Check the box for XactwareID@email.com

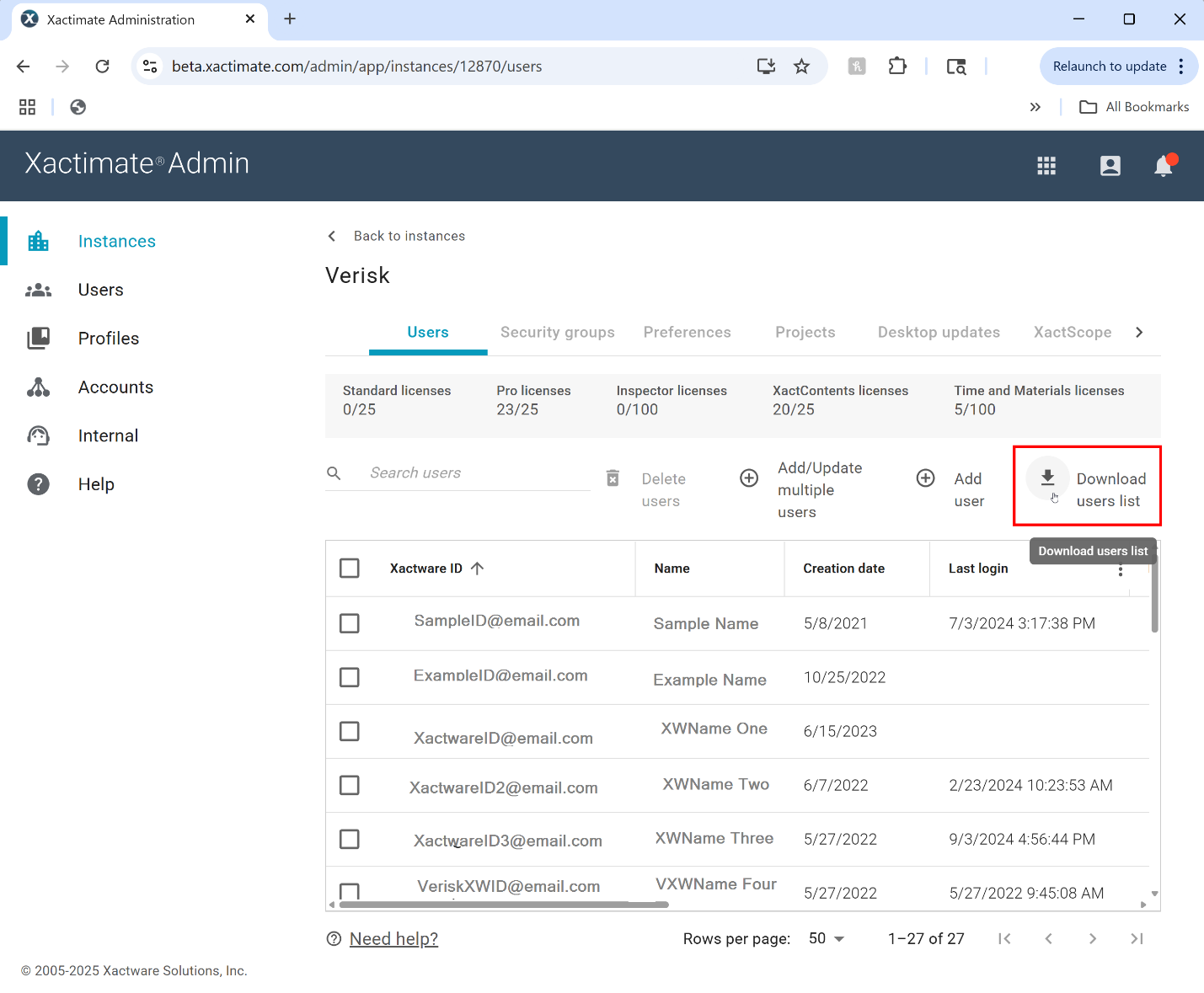point(350,731)
